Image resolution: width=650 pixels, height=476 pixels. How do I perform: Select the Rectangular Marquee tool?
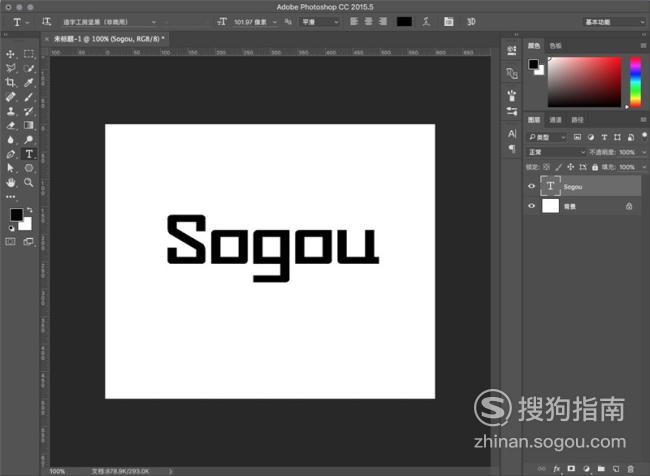[x=29, y=54]
